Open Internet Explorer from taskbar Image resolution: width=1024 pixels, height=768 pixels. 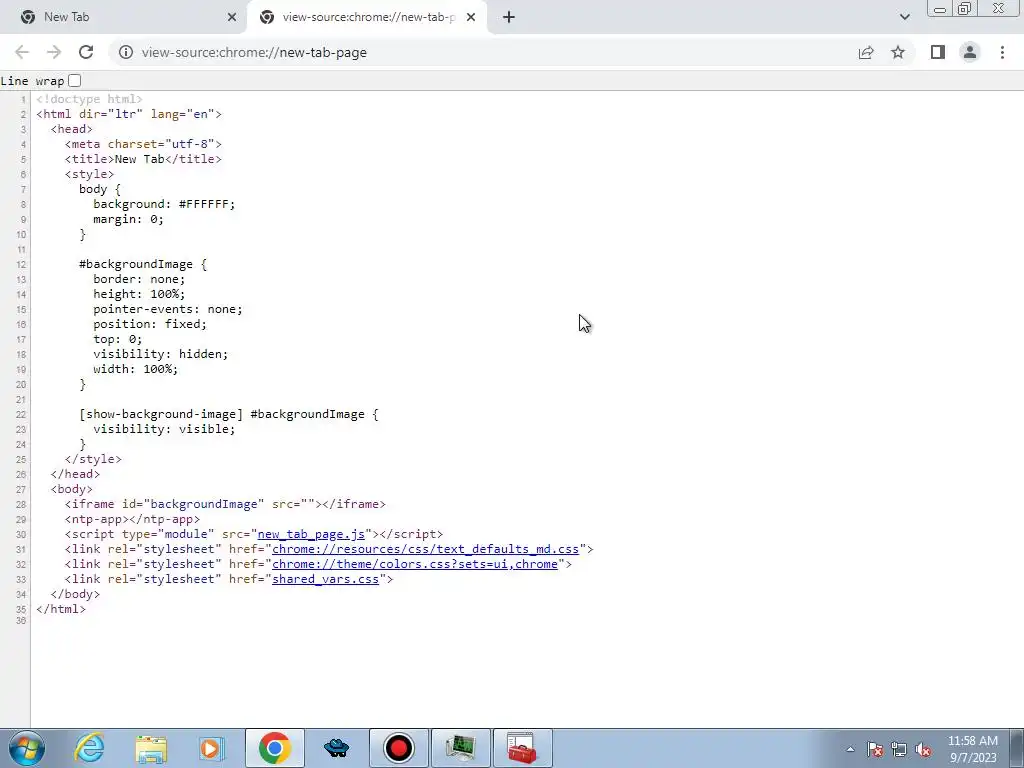click(x=89, y=748)
